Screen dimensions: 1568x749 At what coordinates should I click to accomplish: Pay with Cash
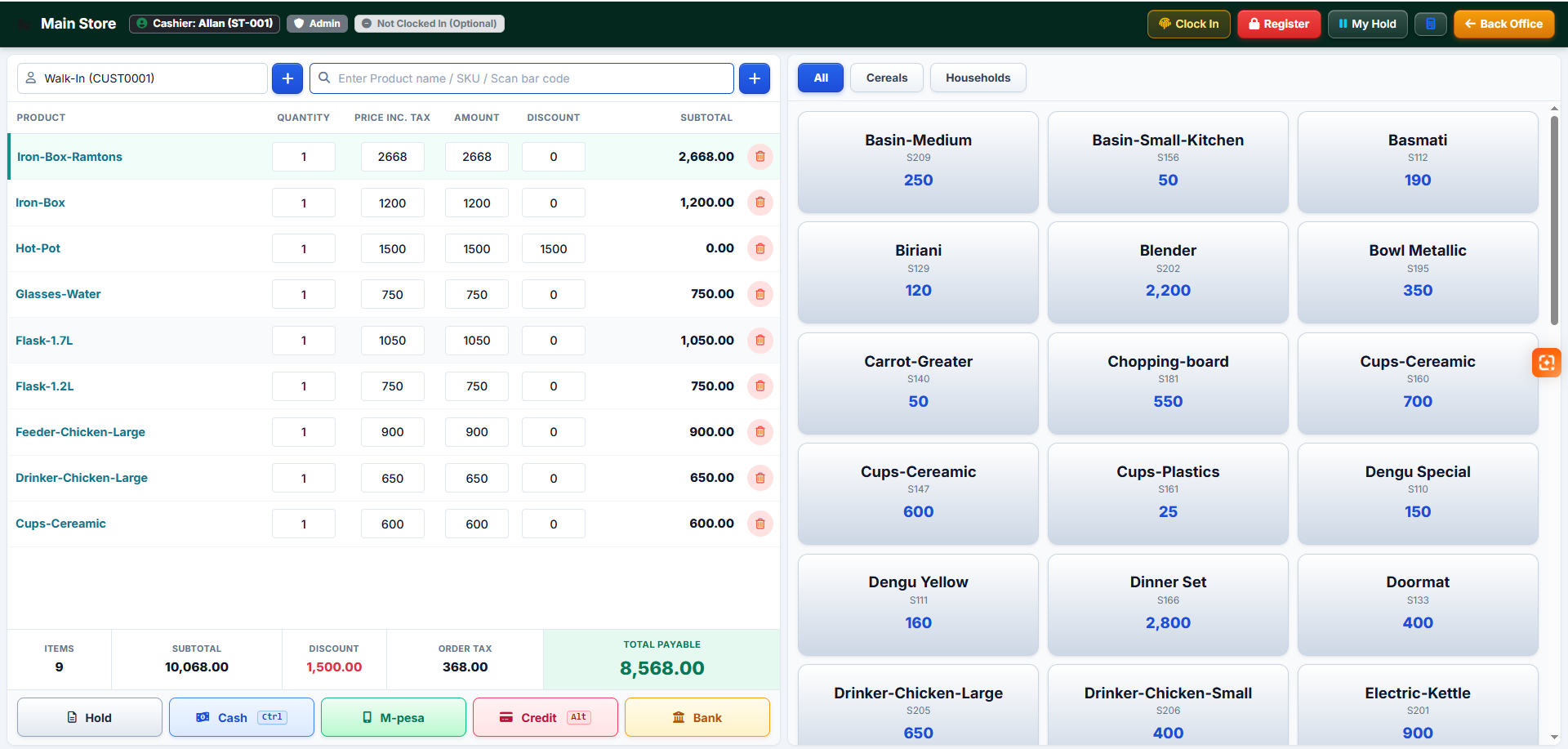[x=242, y=717]
